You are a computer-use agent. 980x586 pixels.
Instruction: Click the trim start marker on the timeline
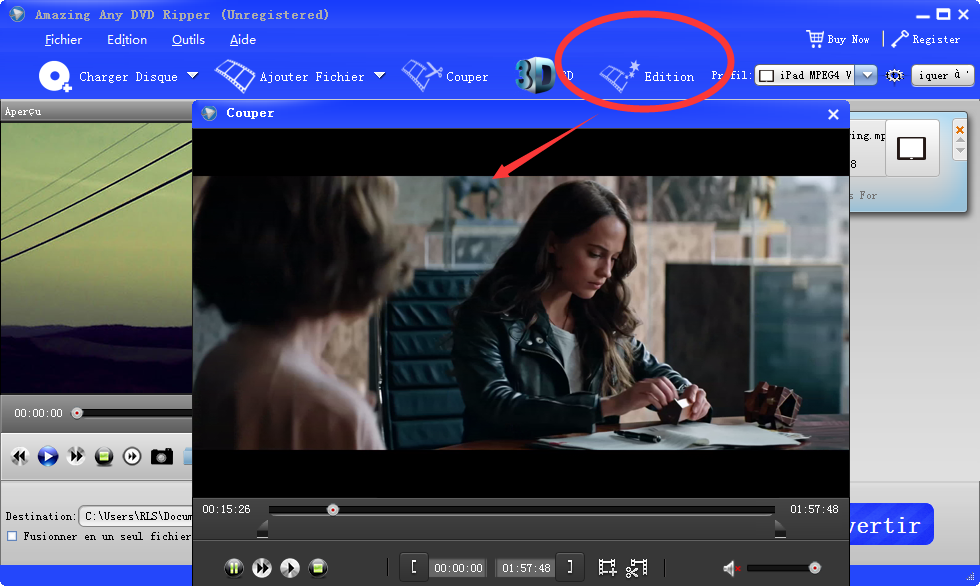(x=262, y=530)
